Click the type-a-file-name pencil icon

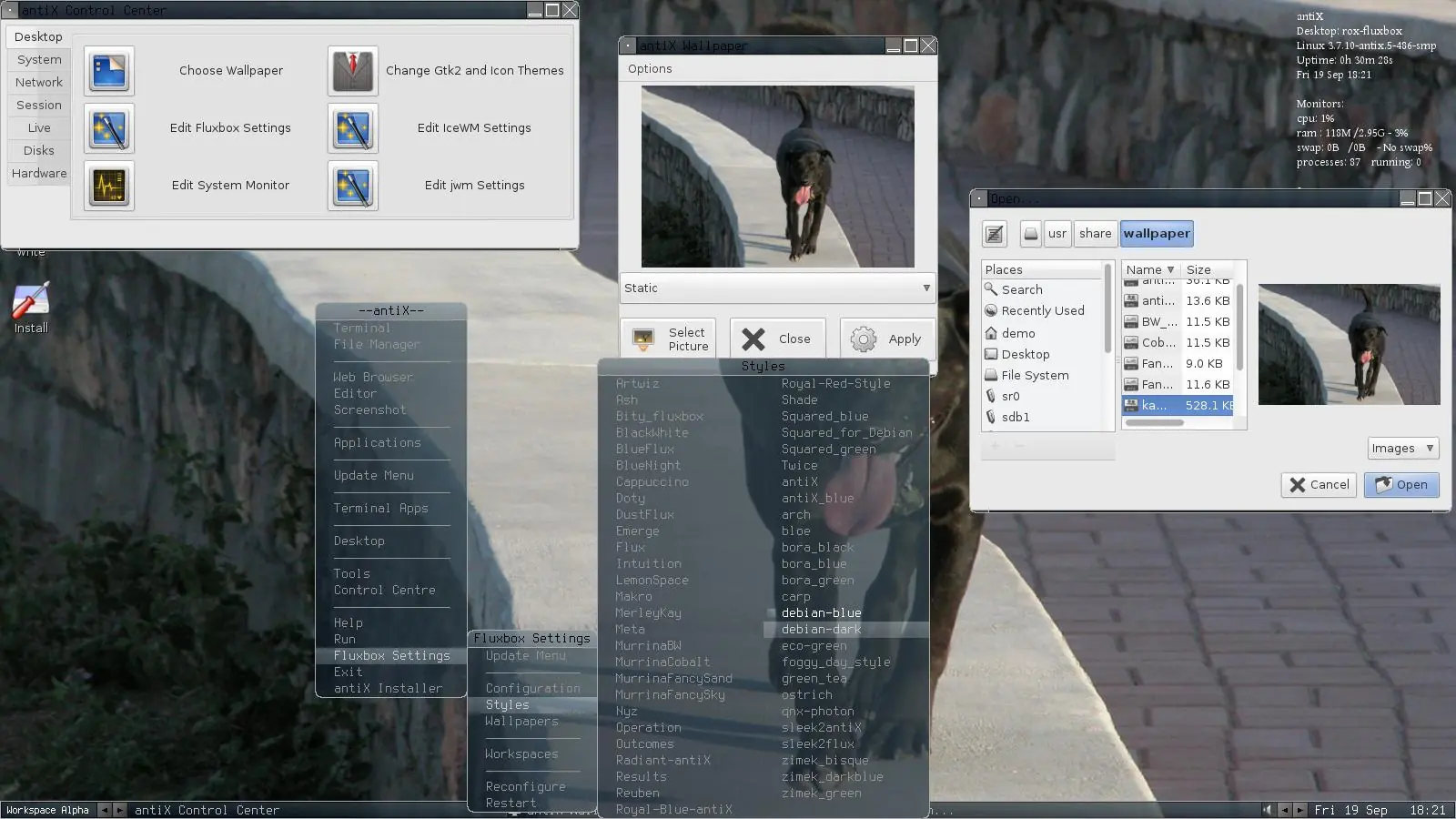tap(995, 234)
